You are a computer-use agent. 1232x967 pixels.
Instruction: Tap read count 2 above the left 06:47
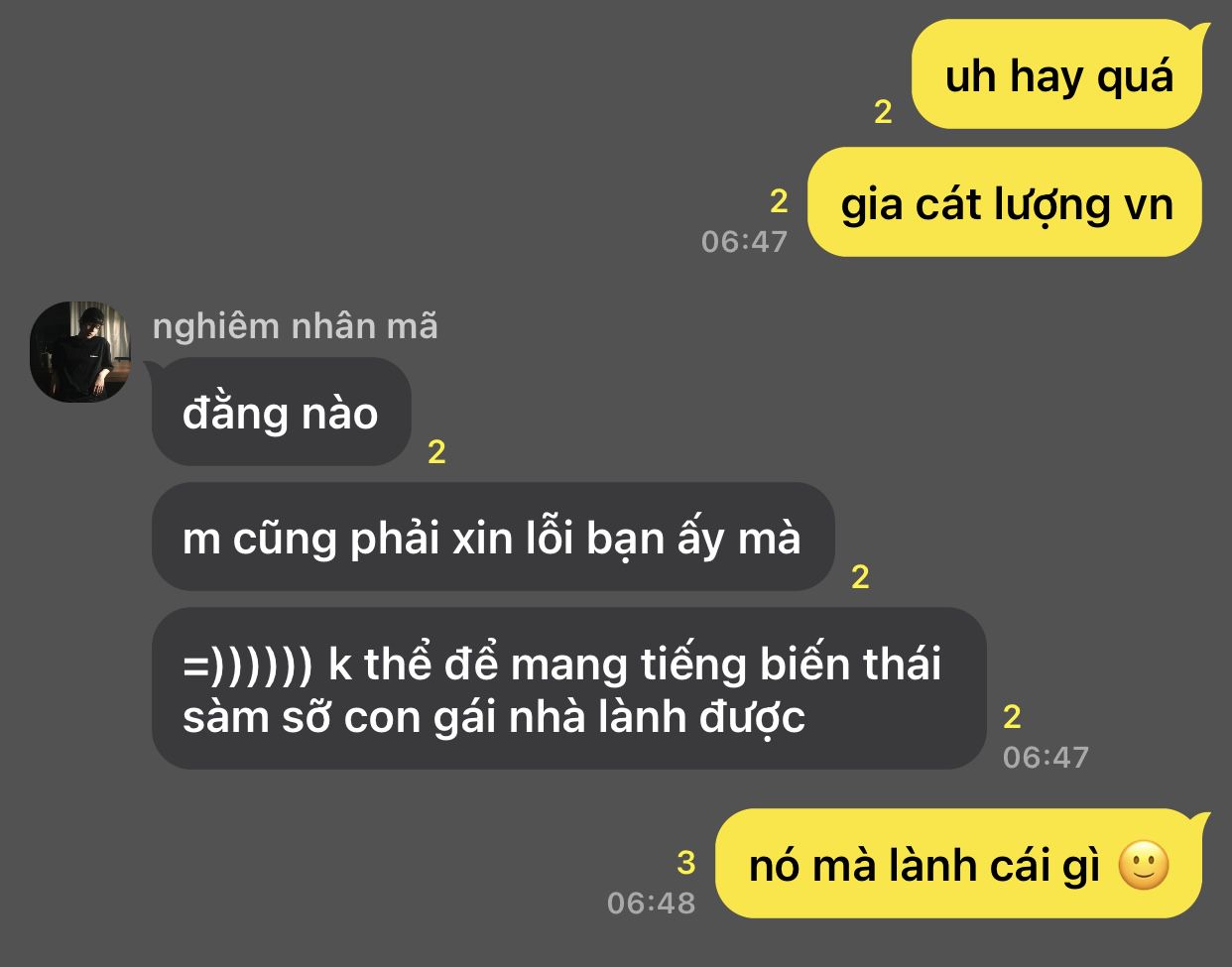(x=1012, y=716)
